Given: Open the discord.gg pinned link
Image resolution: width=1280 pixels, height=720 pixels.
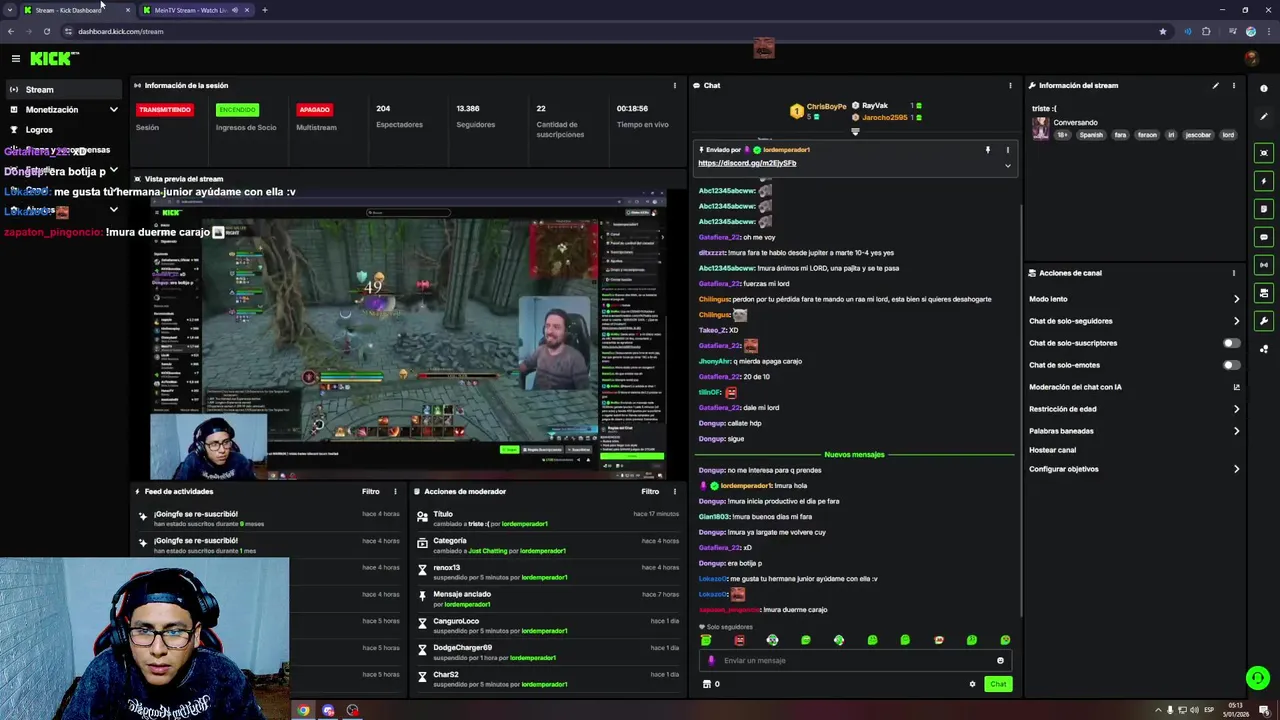Looking at the screenshot, I should click(747, 163).
